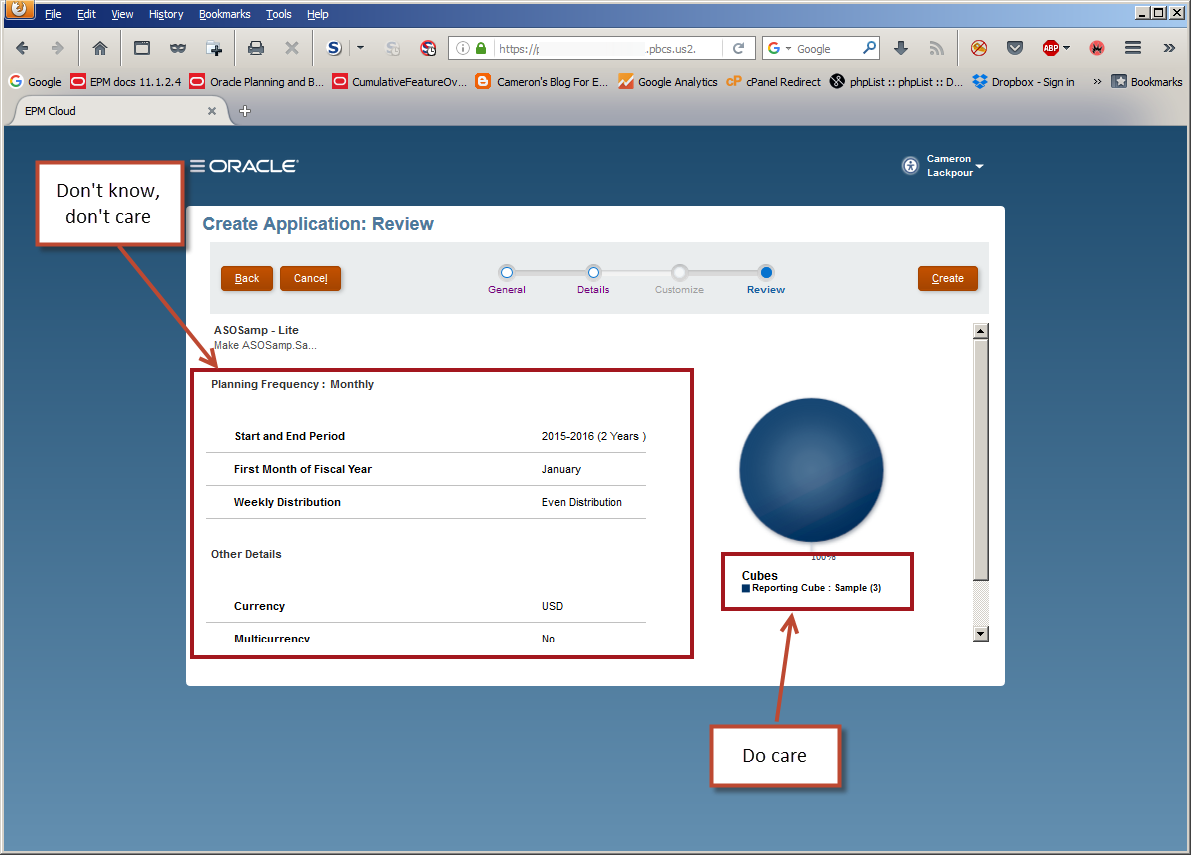Open the hamburger menu icon in browser

1133,48
